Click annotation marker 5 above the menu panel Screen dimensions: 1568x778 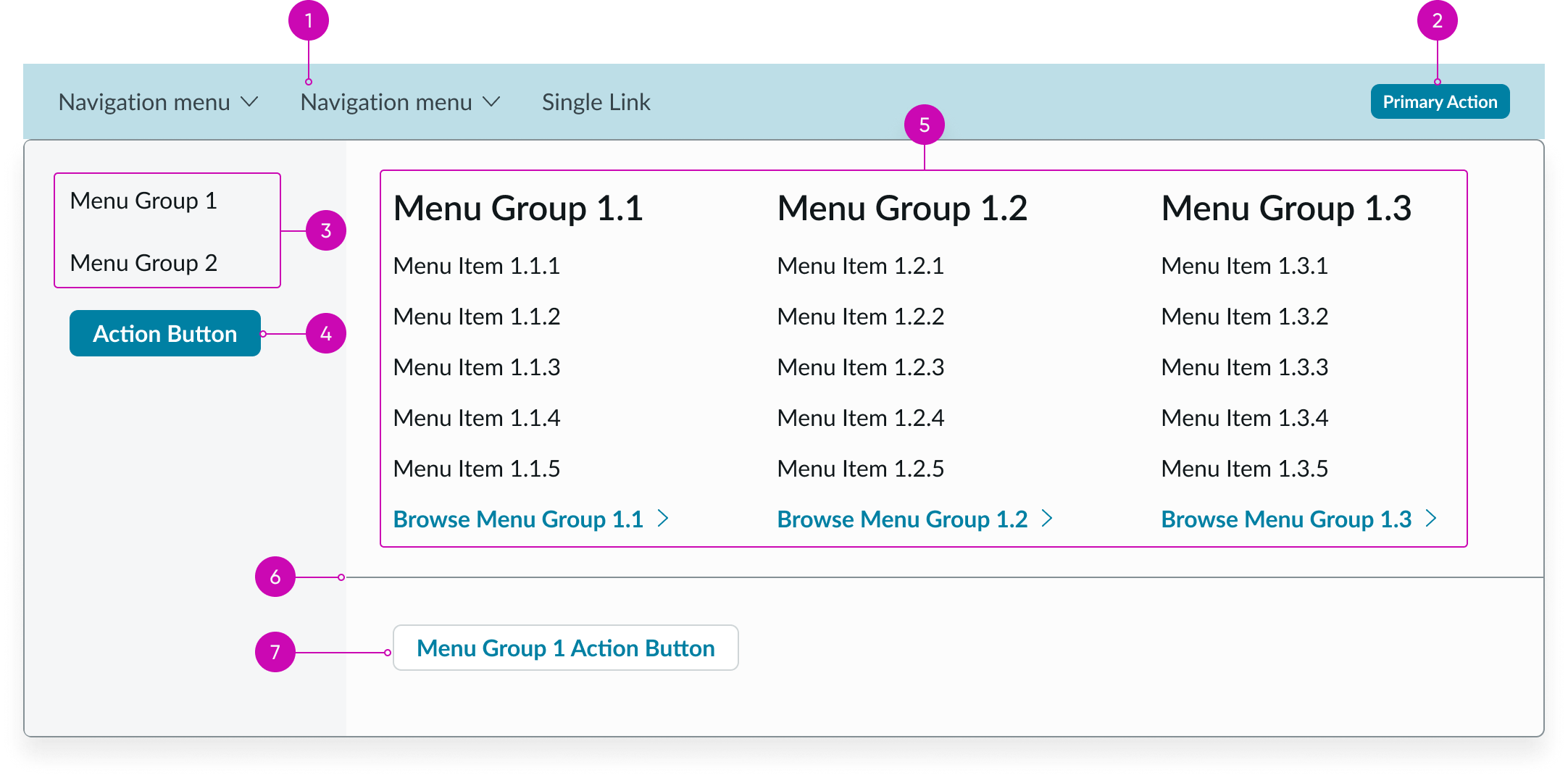point(926,125)
